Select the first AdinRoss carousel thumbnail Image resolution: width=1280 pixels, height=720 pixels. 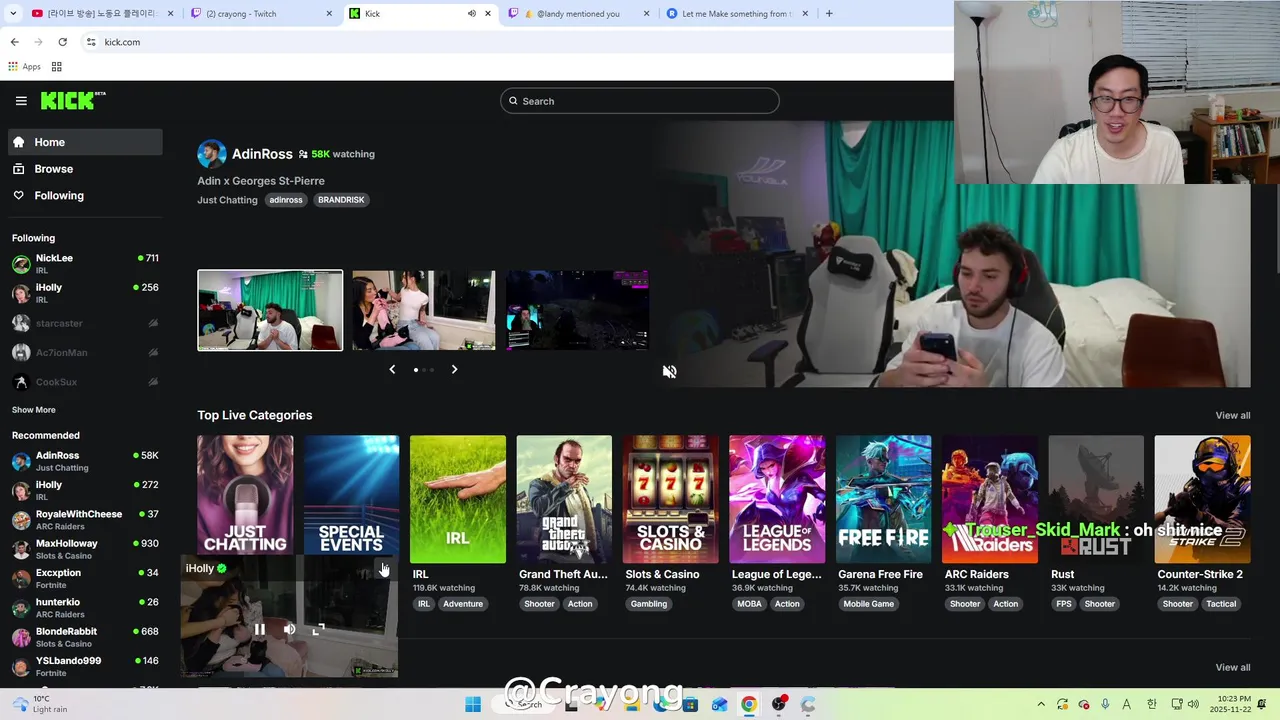pos(270,310)
